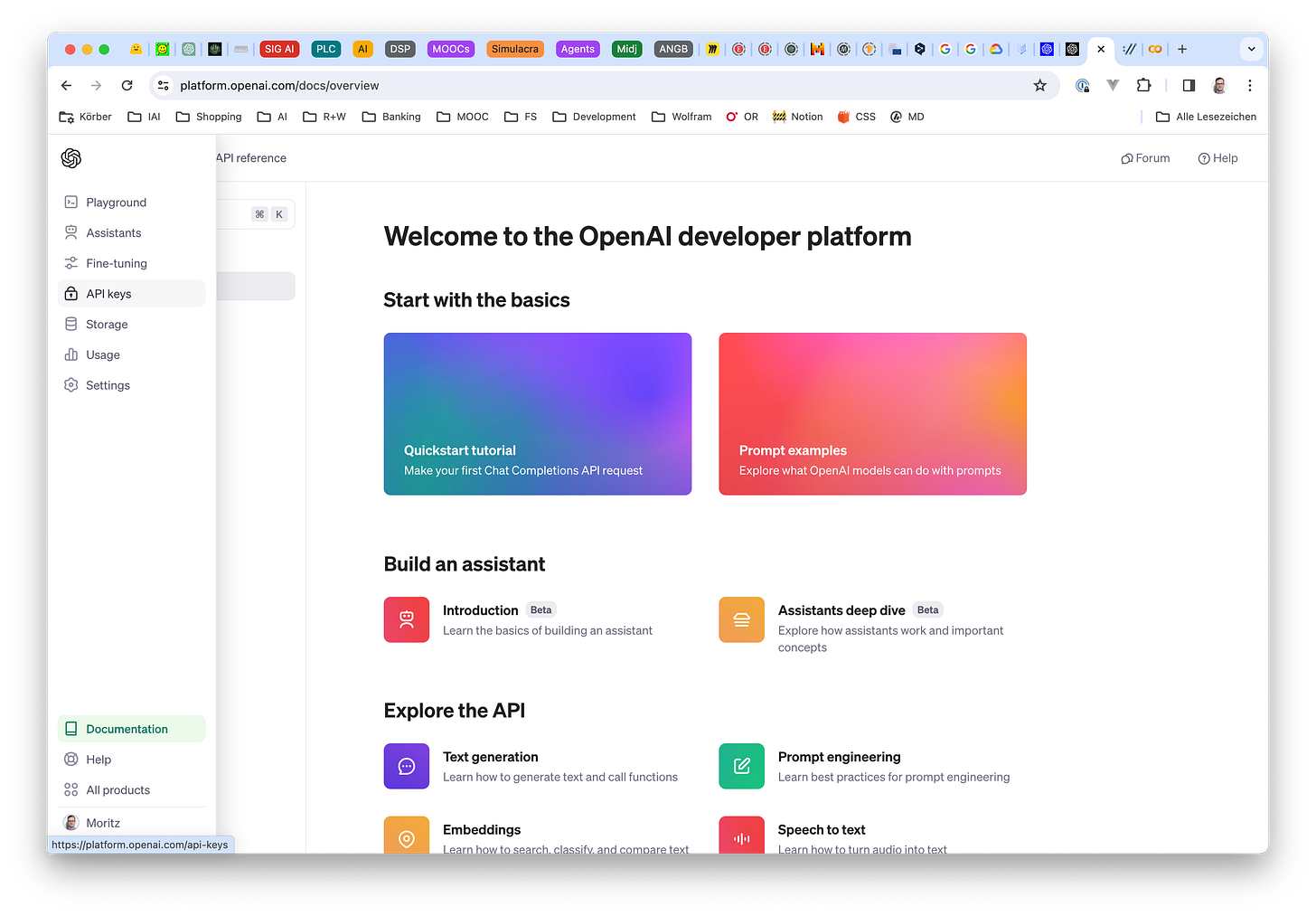Click the Usage bar chart icon
Viewport: 1316px width, 916px height.
pyautogui.click(x=71, y=354)
